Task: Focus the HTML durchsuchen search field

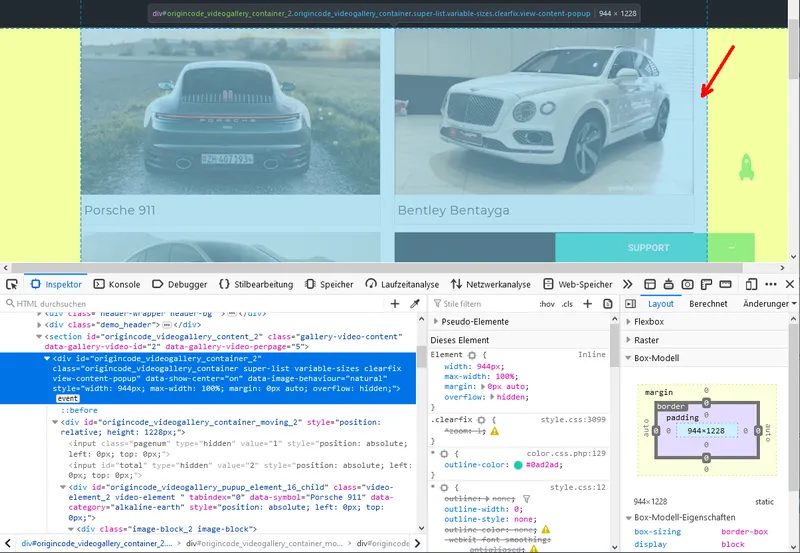Action: pos(194,304)
